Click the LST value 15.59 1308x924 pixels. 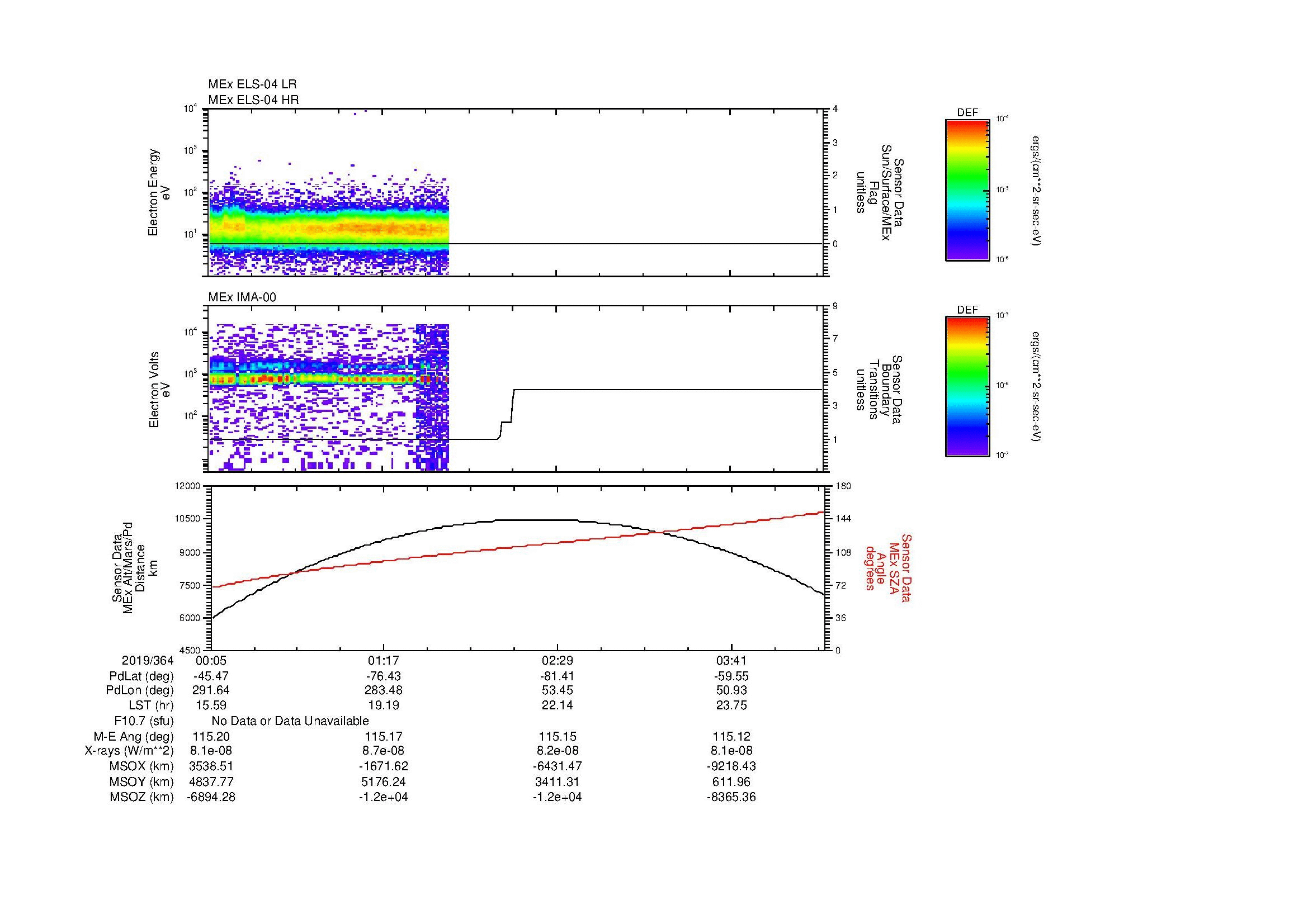point(211,705)
